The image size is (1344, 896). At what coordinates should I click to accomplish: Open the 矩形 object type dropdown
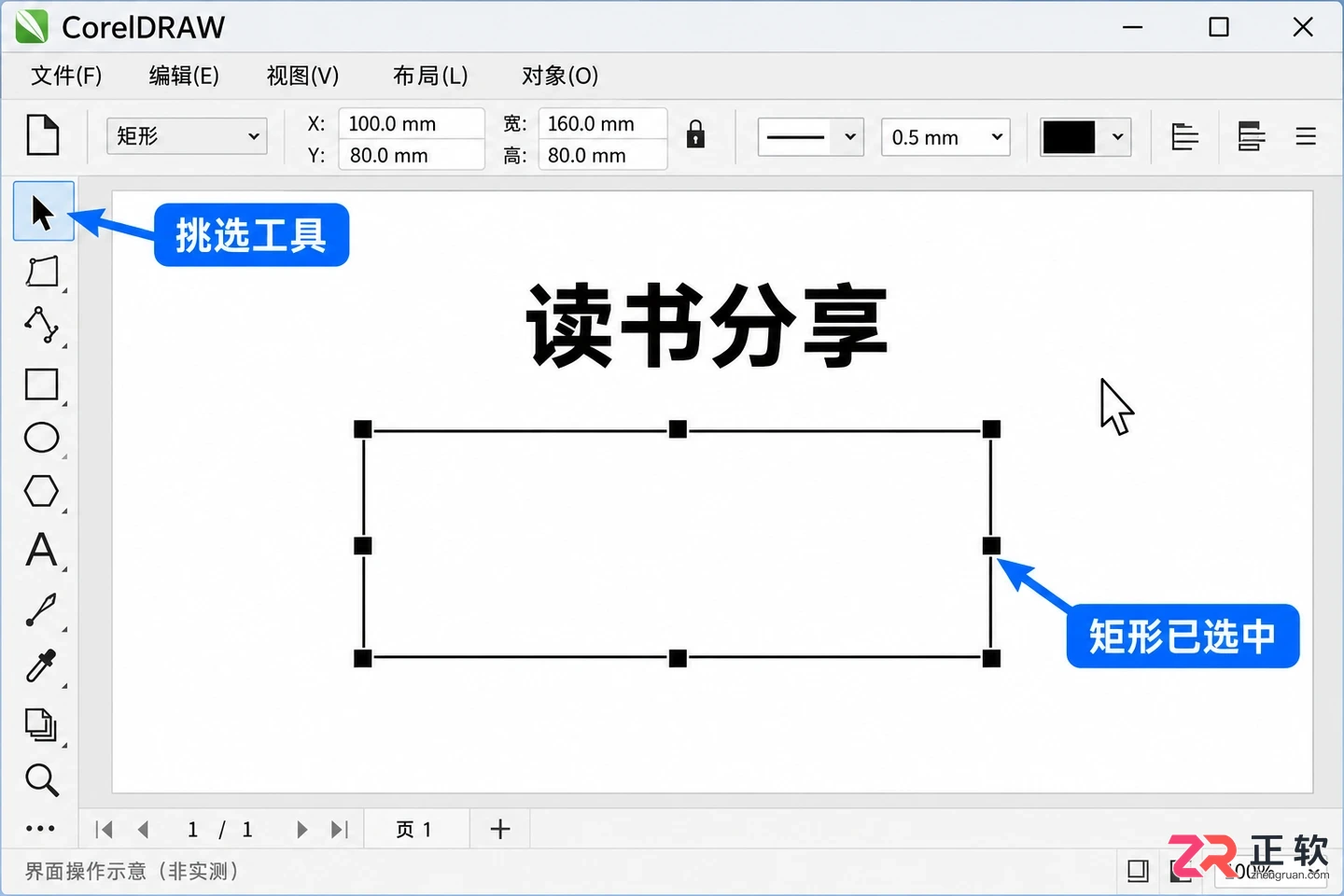(x=187, y=136)
